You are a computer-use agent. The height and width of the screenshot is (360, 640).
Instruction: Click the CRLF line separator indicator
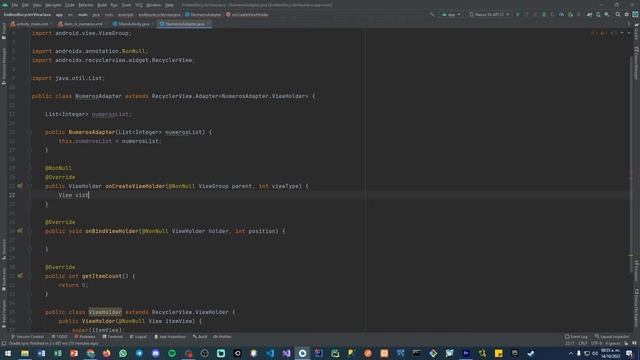pyautogui.click(x=582, y=344)
